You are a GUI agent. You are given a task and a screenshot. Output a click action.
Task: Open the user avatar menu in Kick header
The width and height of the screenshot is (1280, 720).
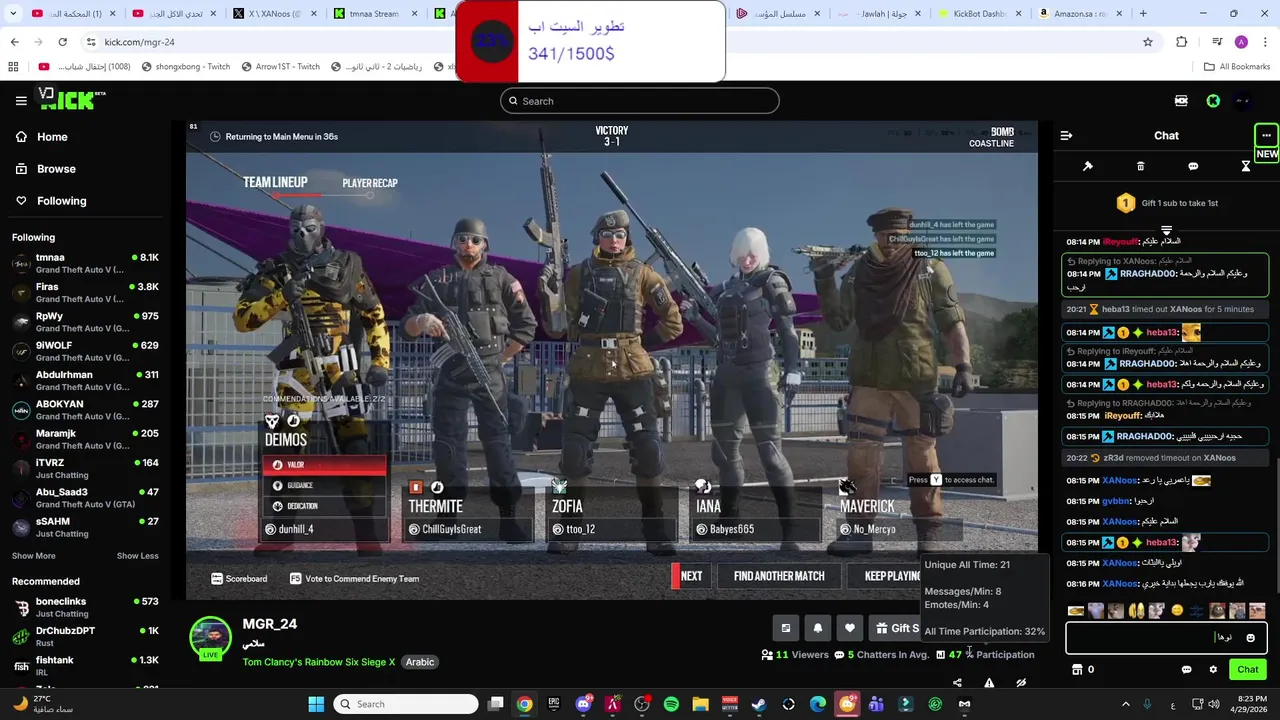coord(1243,101)
